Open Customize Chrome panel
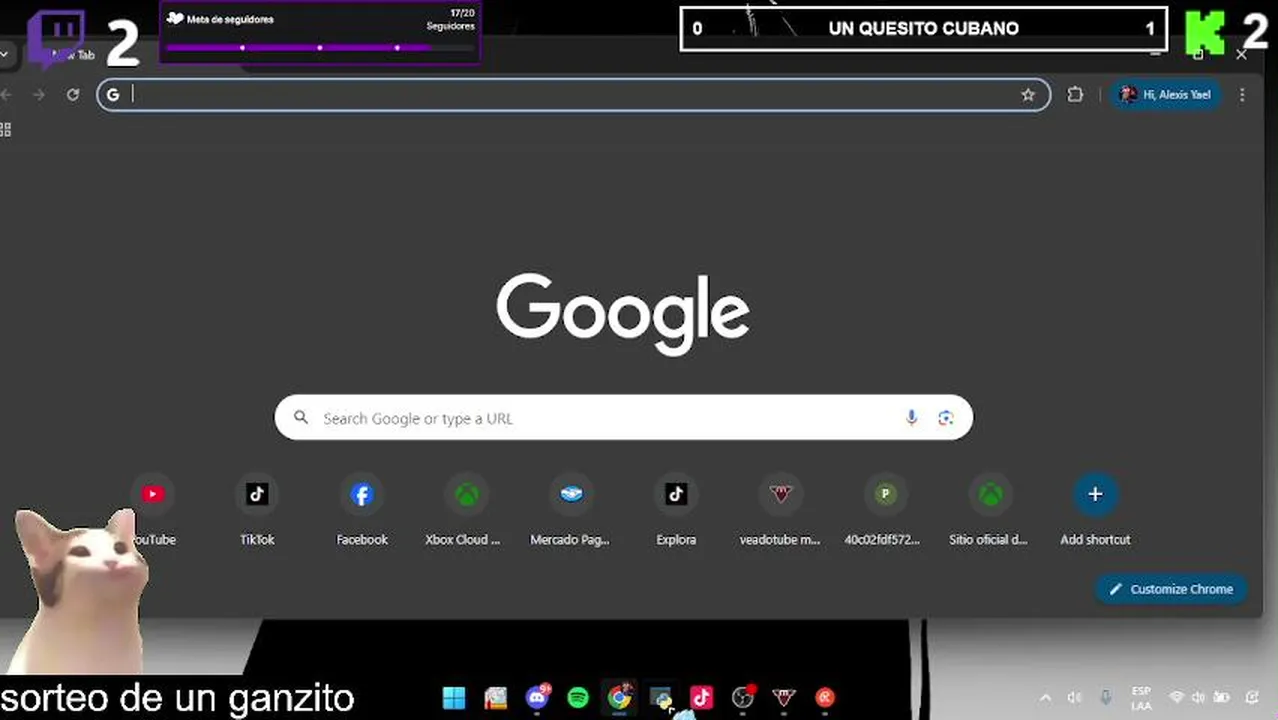The image size is (1278, 720). (x=1171, y=589)
